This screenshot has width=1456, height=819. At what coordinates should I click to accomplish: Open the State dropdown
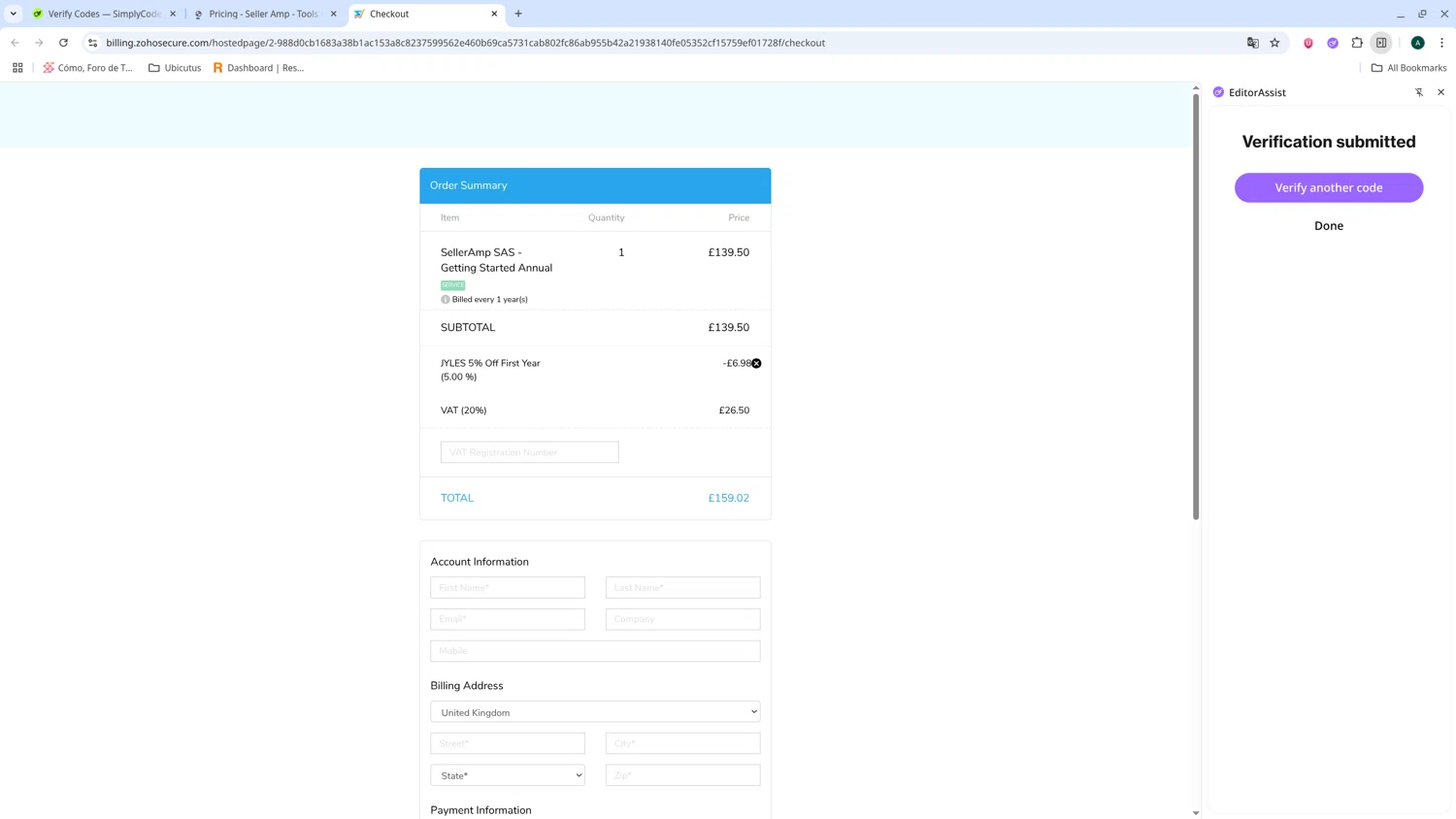[x=508, y=775]
